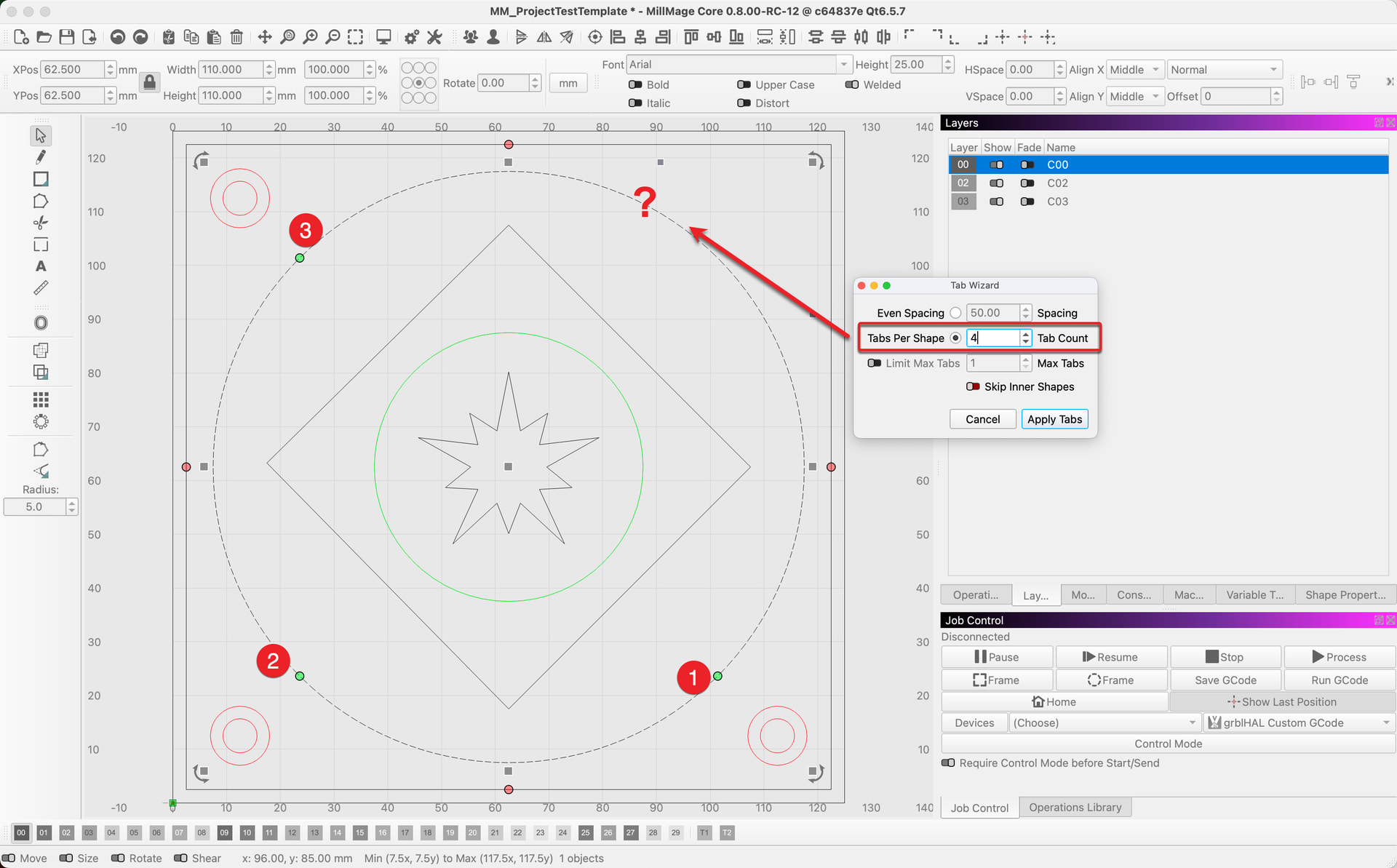
Task: Select the pencil draw lines tool
Action: coord(41,157)
